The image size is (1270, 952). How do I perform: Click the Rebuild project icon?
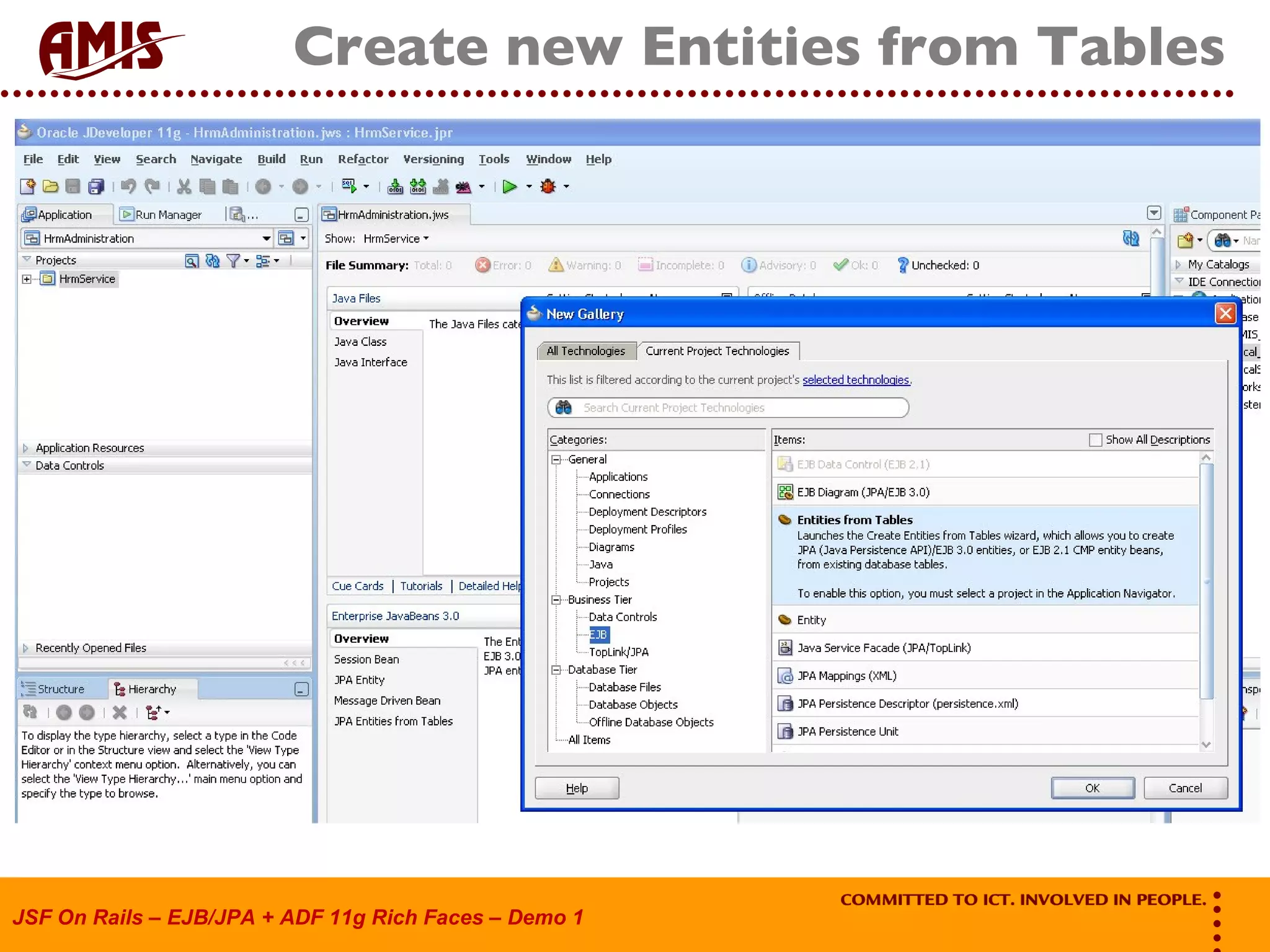coord(418,186)
